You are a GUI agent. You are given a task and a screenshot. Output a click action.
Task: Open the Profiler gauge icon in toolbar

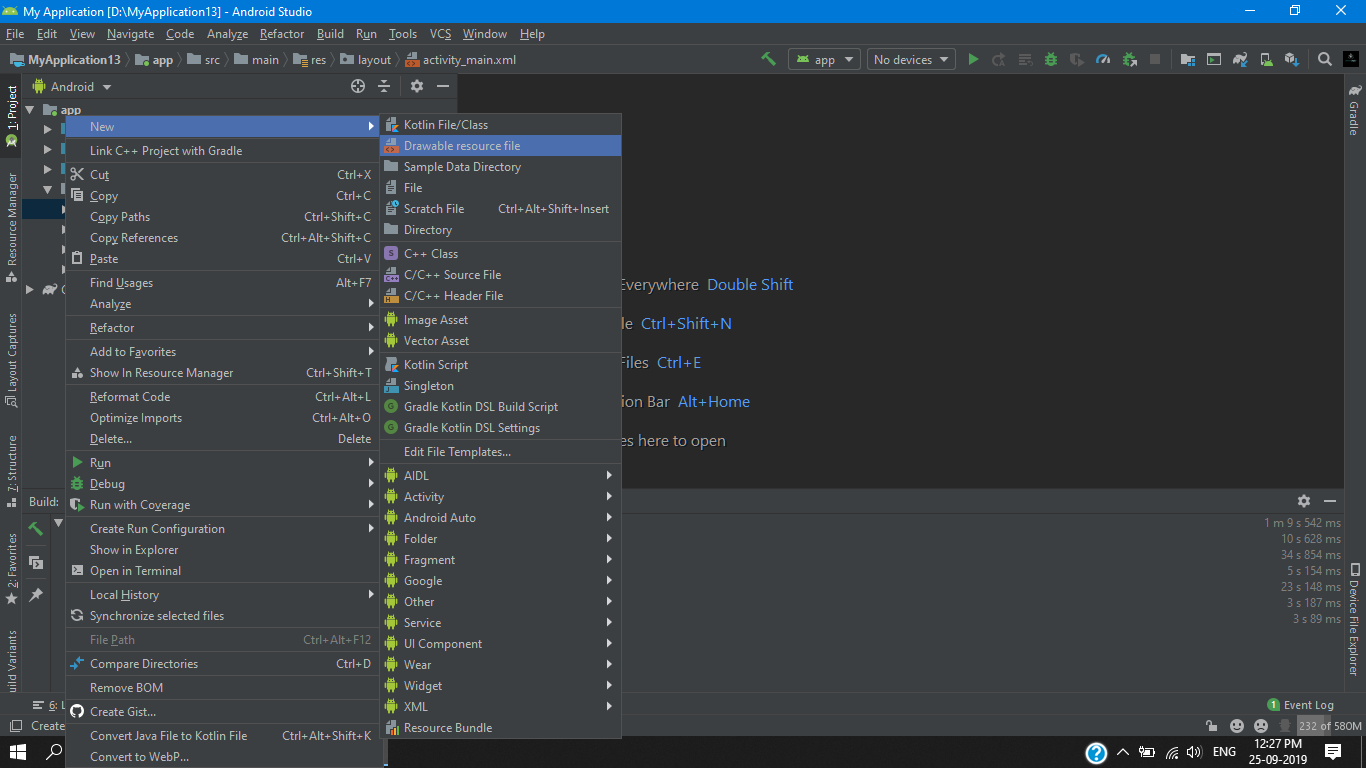point(1103,59)
